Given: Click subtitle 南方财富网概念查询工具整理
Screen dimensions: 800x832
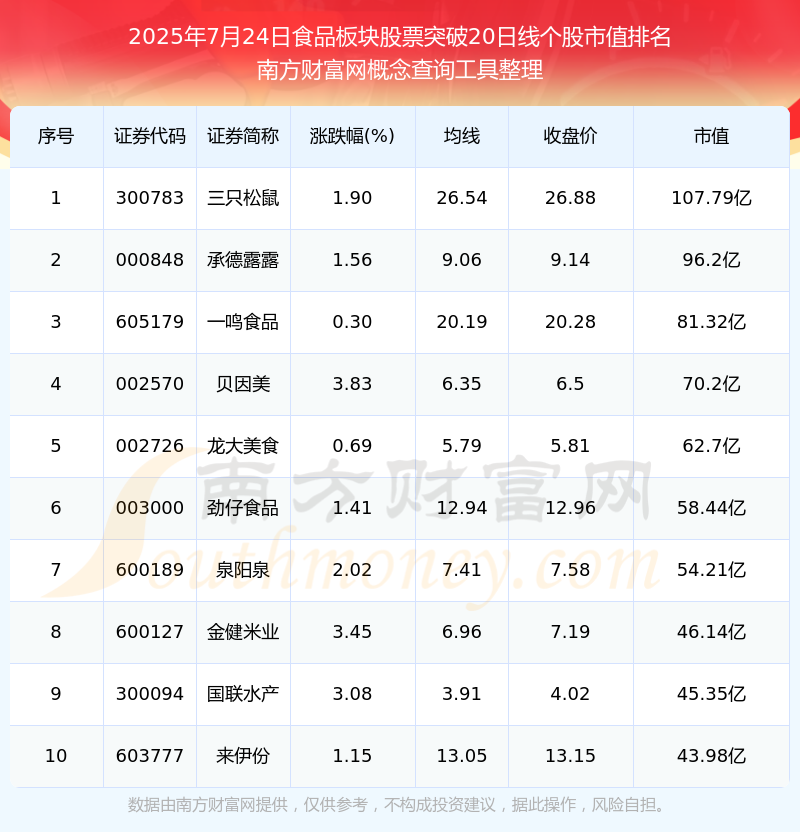Looking at the screenshot, I should pyautogui.click(x=400, y=70).
